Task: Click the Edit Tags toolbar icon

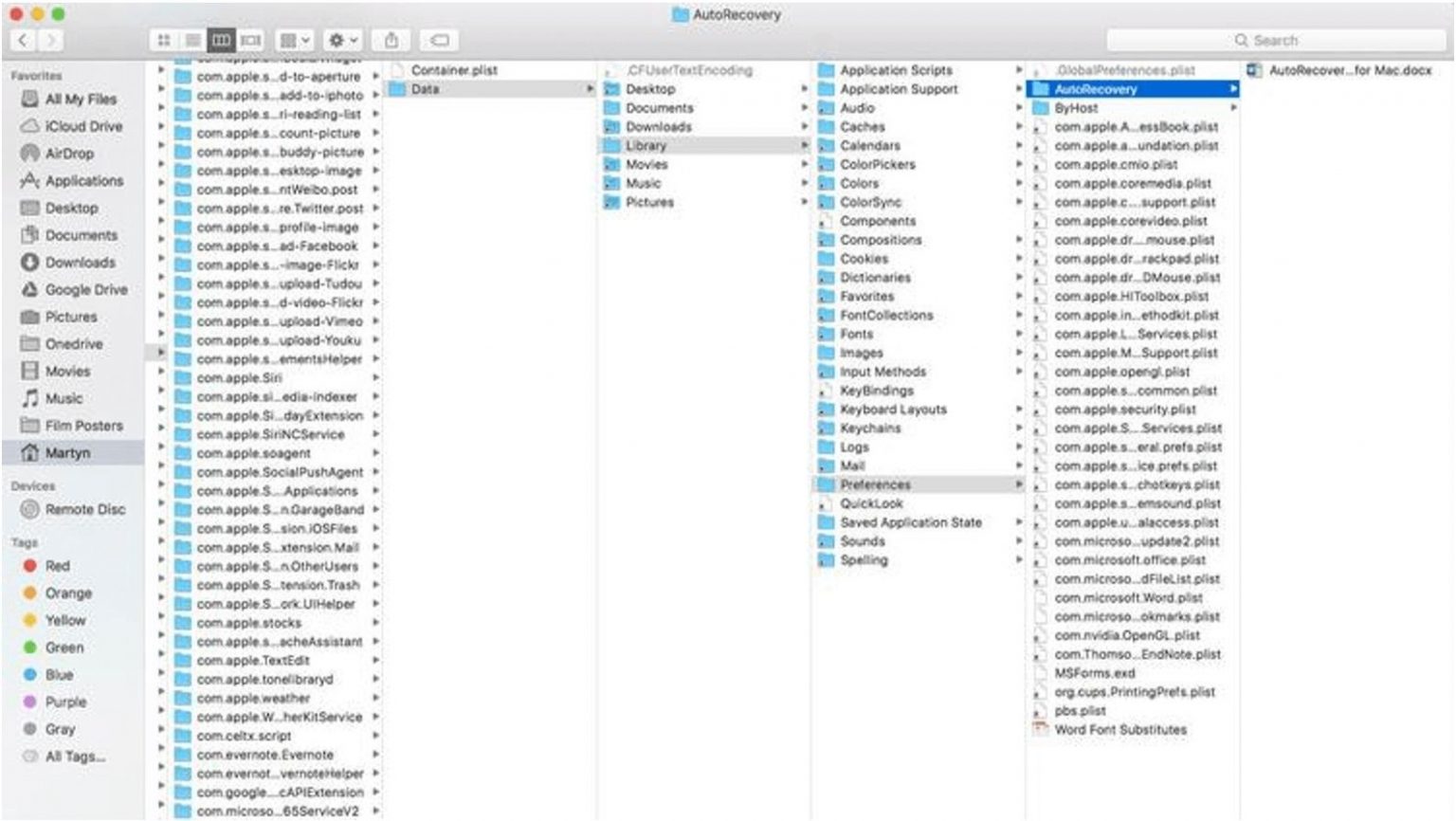Action: pos(440,40)
